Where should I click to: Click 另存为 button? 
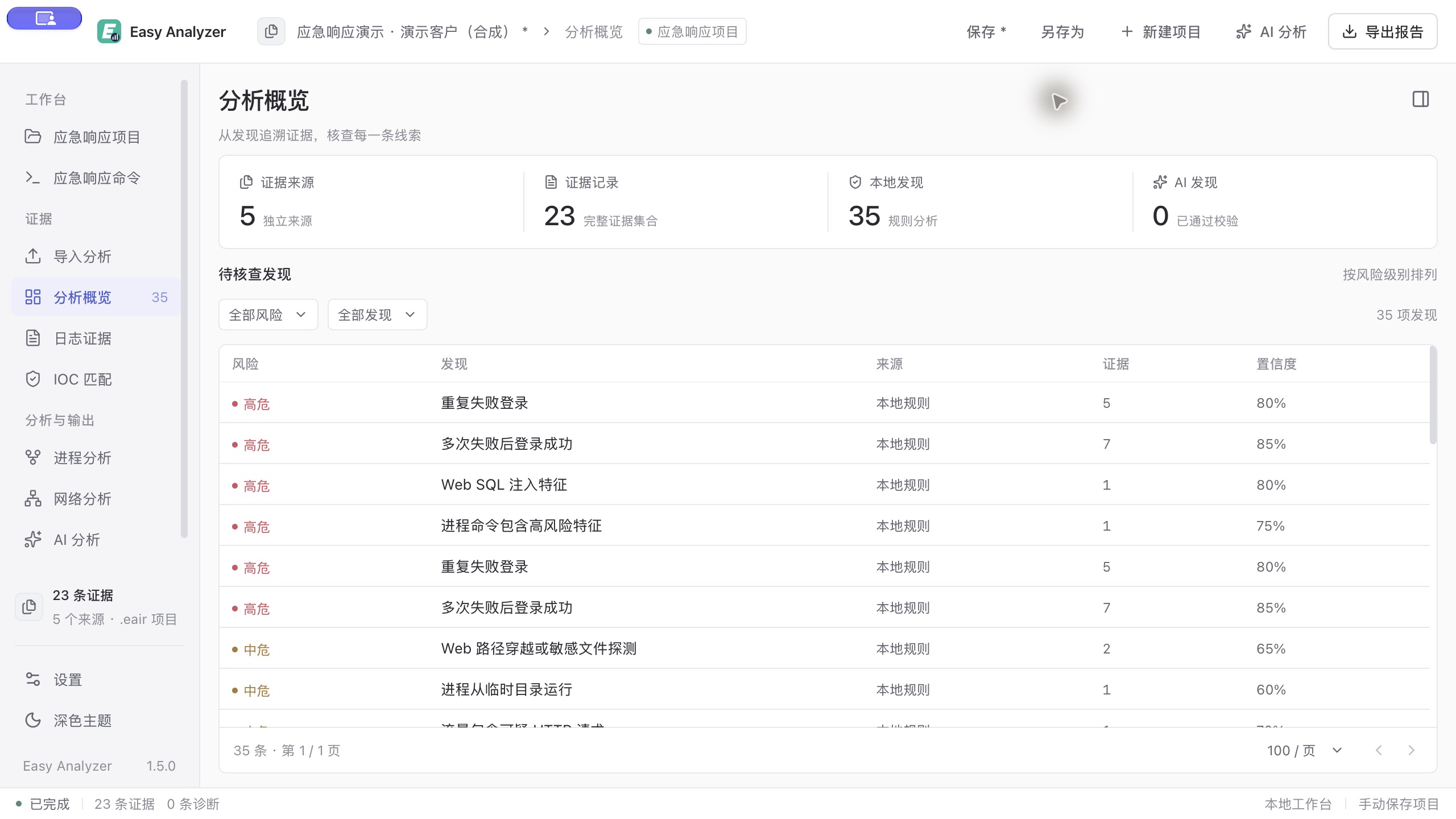click(1062, 31)
